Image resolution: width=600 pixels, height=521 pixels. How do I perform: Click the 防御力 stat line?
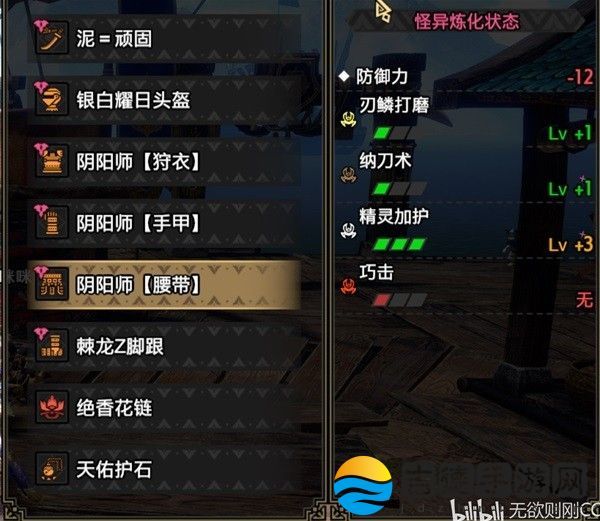pos(466,77)
